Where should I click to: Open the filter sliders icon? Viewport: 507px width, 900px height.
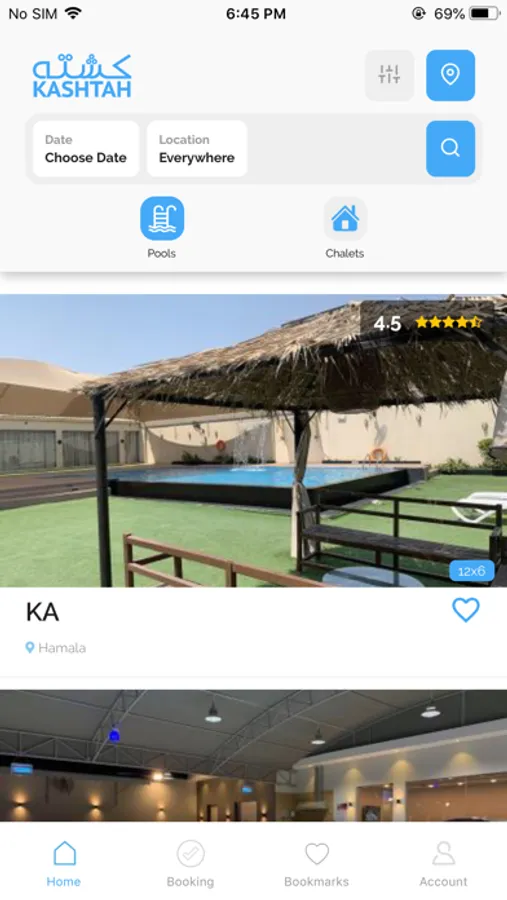389,75
